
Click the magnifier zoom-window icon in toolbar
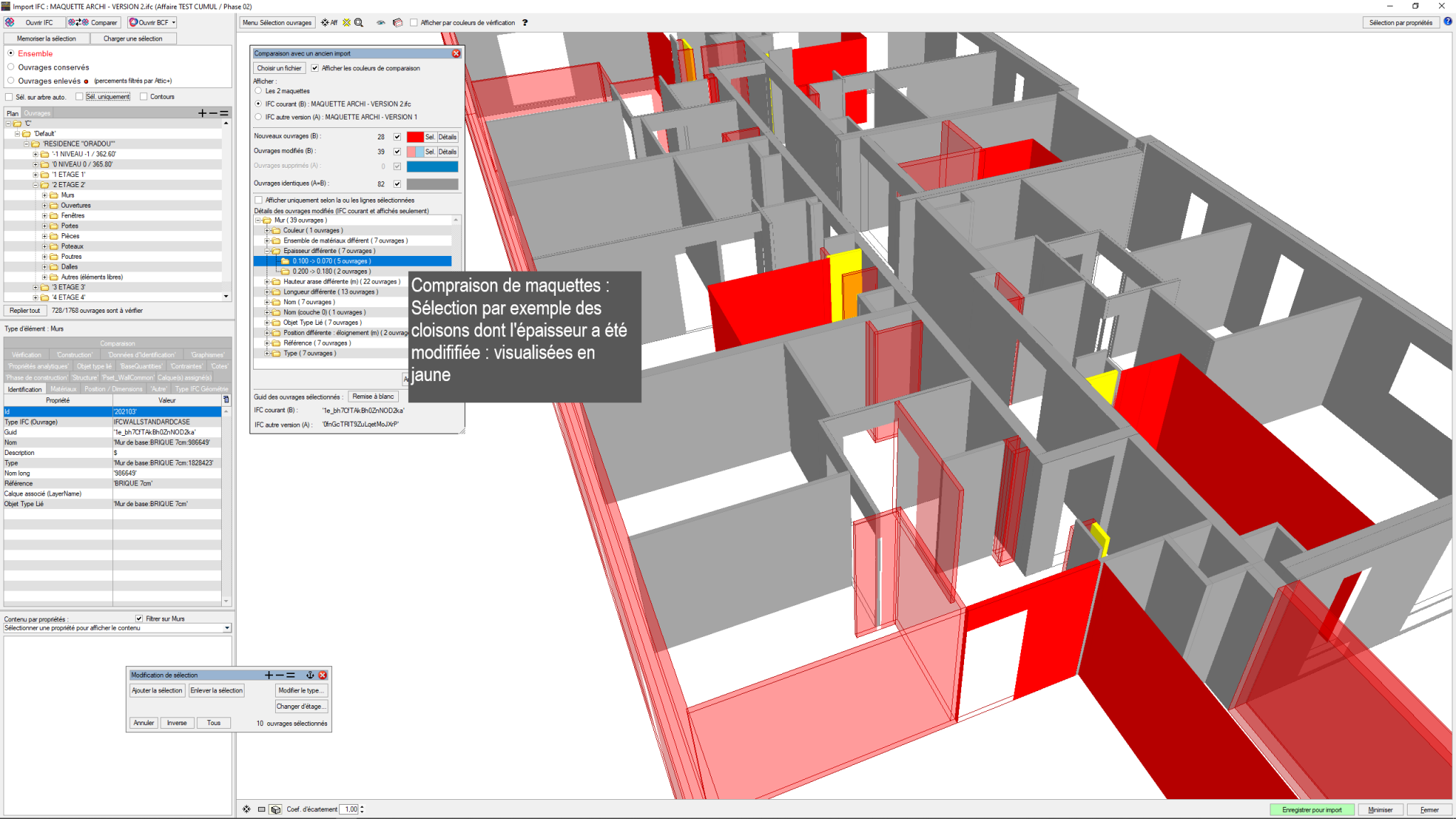pyautogui.click(x=359, y=23)
